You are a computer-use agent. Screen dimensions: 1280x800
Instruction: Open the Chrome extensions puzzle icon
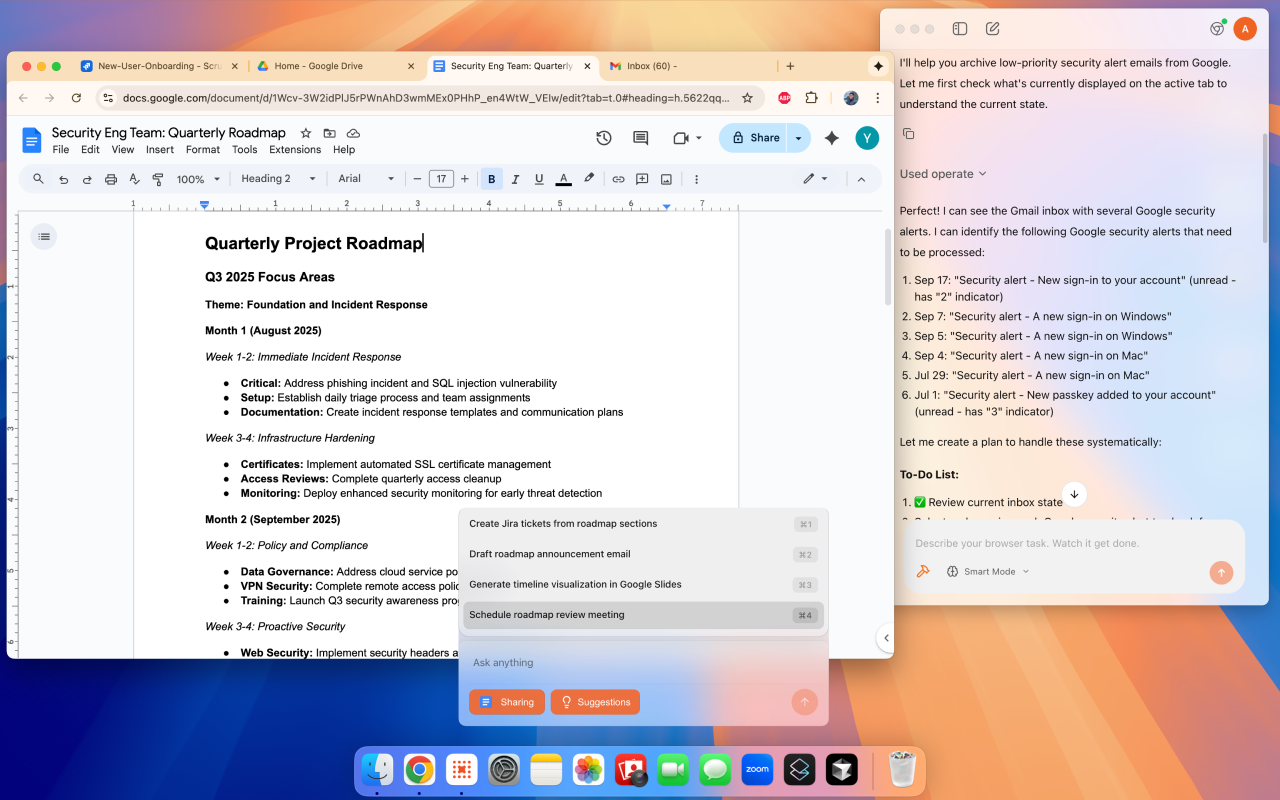coord(812,98)
